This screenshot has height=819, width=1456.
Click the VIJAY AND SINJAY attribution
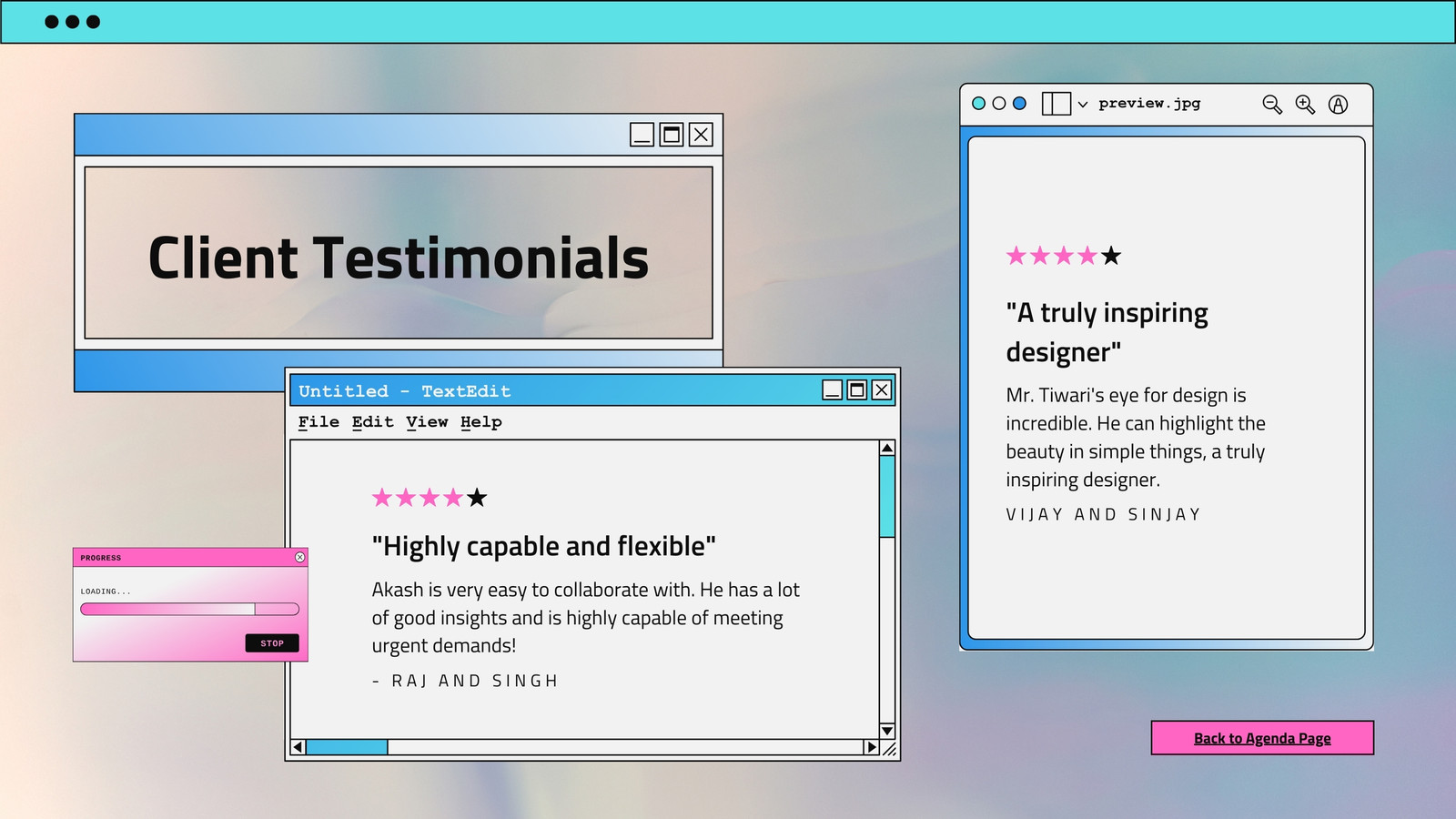(1103, 514)
